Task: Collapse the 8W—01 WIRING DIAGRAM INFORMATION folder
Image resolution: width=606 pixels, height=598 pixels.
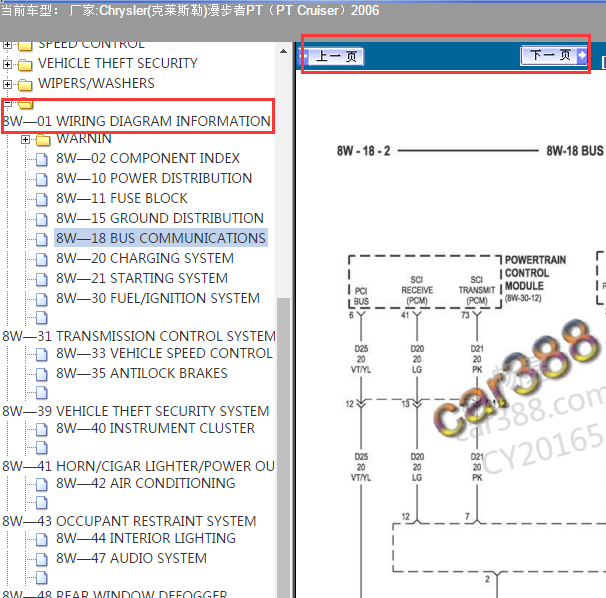Action: 7,103
